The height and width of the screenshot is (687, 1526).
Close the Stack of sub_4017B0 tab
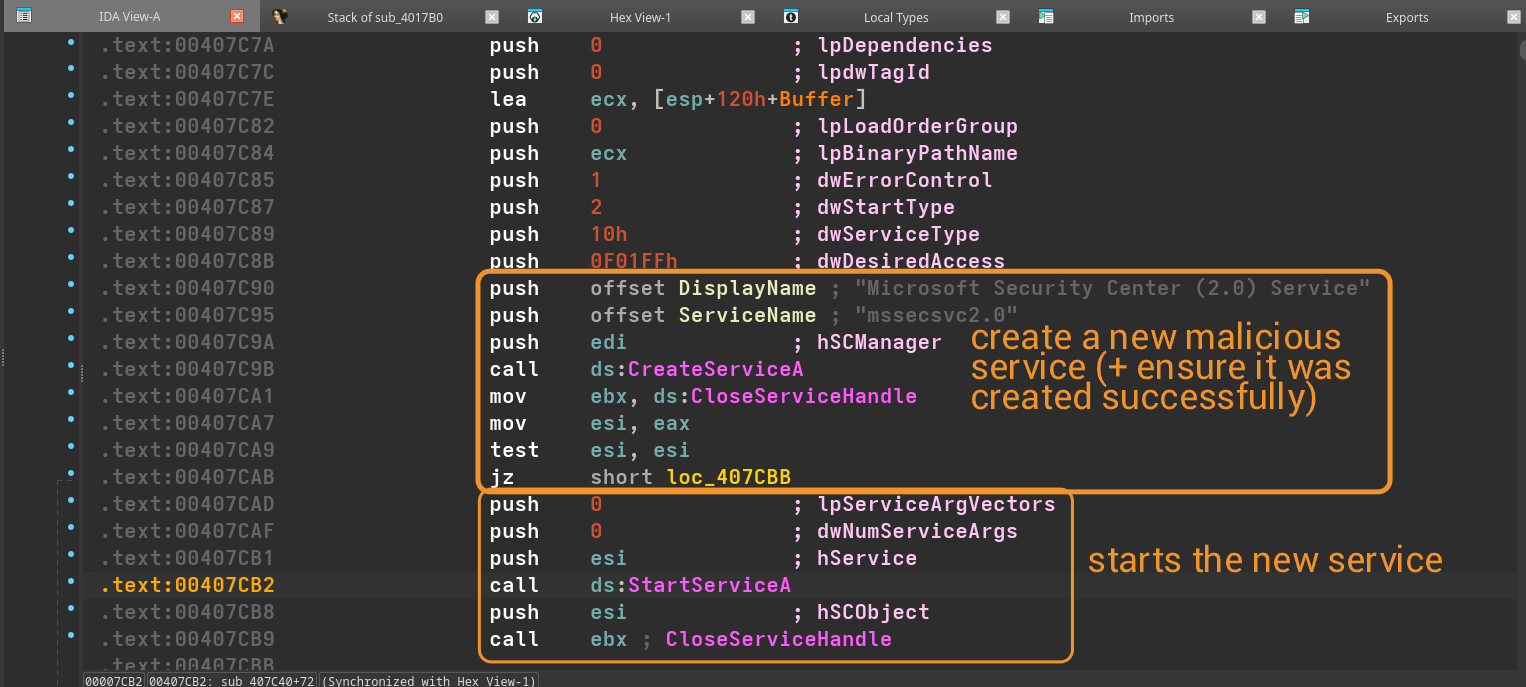[491, 17]
